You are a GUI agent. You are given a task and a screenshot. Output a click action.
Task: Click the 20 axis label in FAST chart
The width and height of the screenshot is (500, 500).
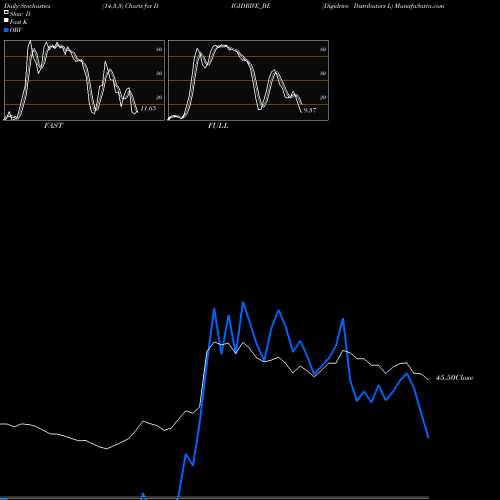pos(159,97)
